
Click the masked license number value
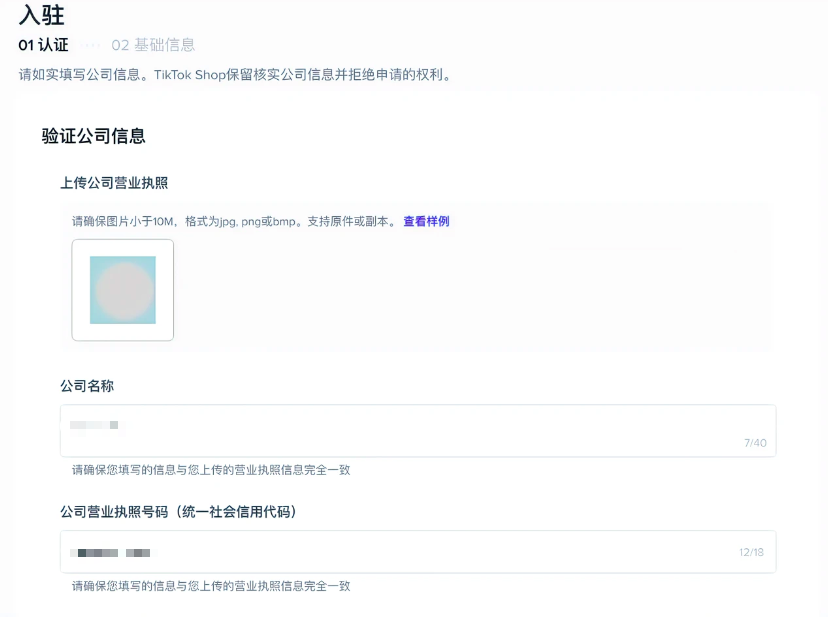pos(110,551)
